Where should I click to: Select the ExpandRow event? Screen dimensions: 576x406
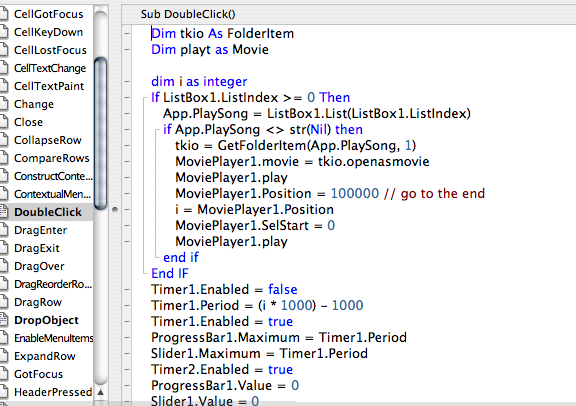tap(45, 356)
